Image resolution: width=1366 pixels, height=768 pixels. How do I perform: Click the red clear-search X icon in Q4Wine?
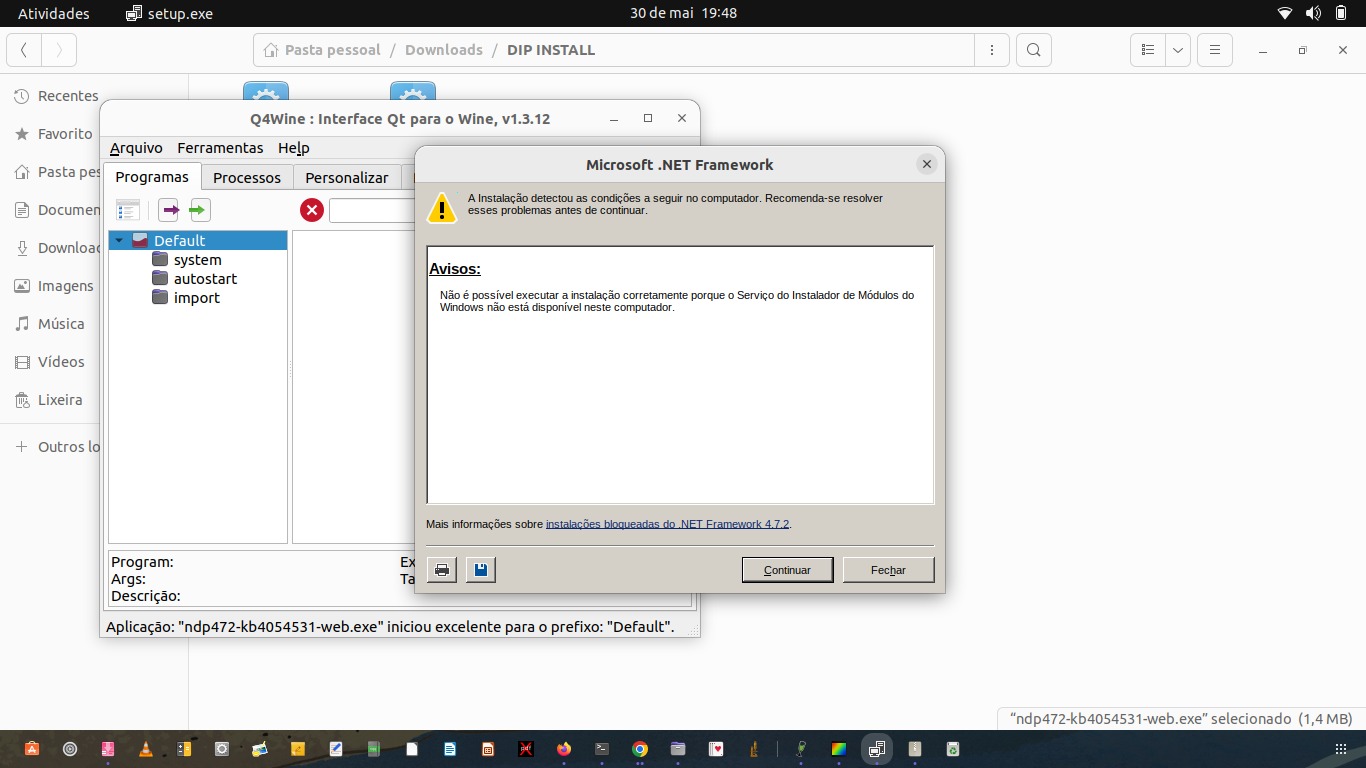click(x=312, y=210)
